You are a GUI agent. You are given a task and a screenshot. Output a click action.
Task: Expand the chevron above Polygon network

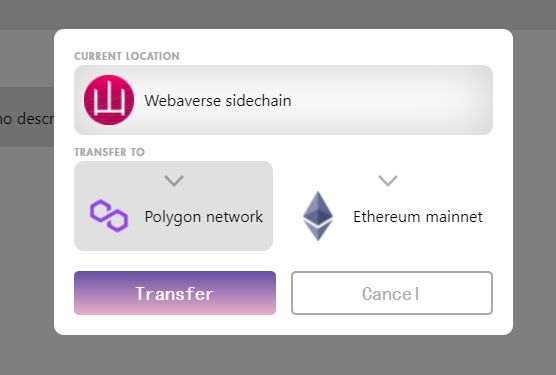click(x=174, y=181)
